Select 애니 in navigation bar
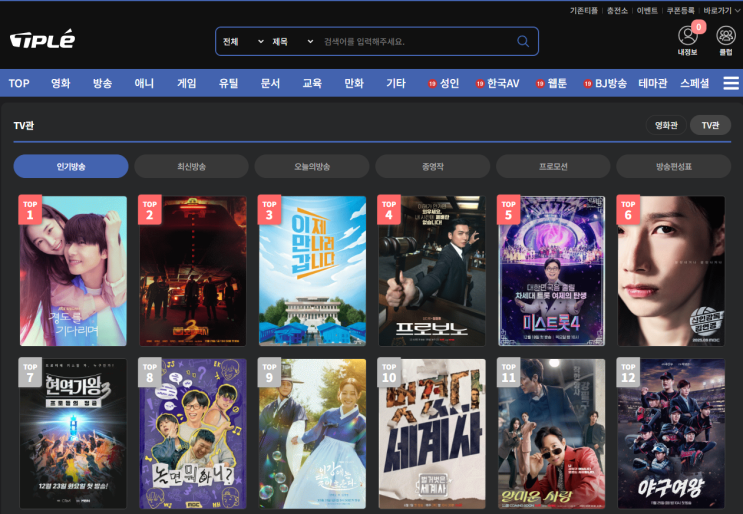743x514 pixels. click(x=144, y=83)
